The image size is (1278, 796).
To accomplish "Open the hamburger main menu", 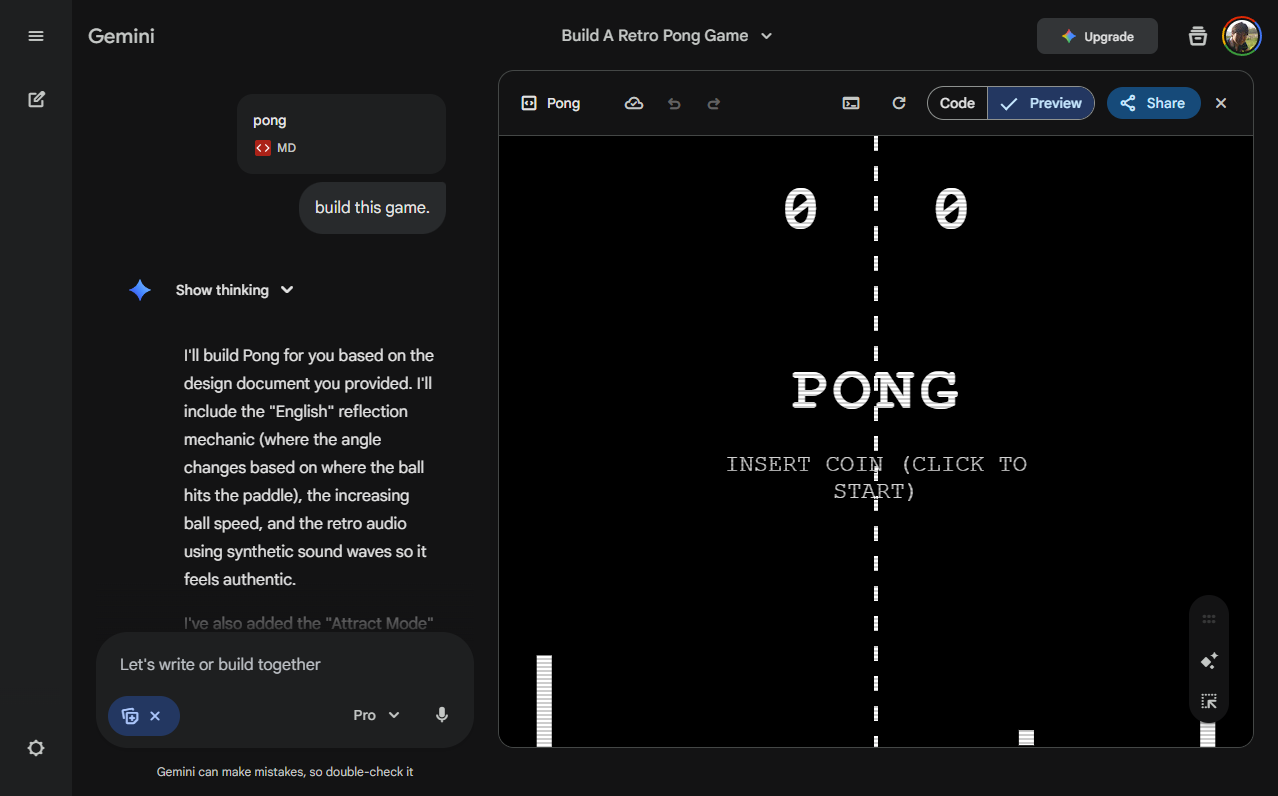I will (x=36, y=36).
